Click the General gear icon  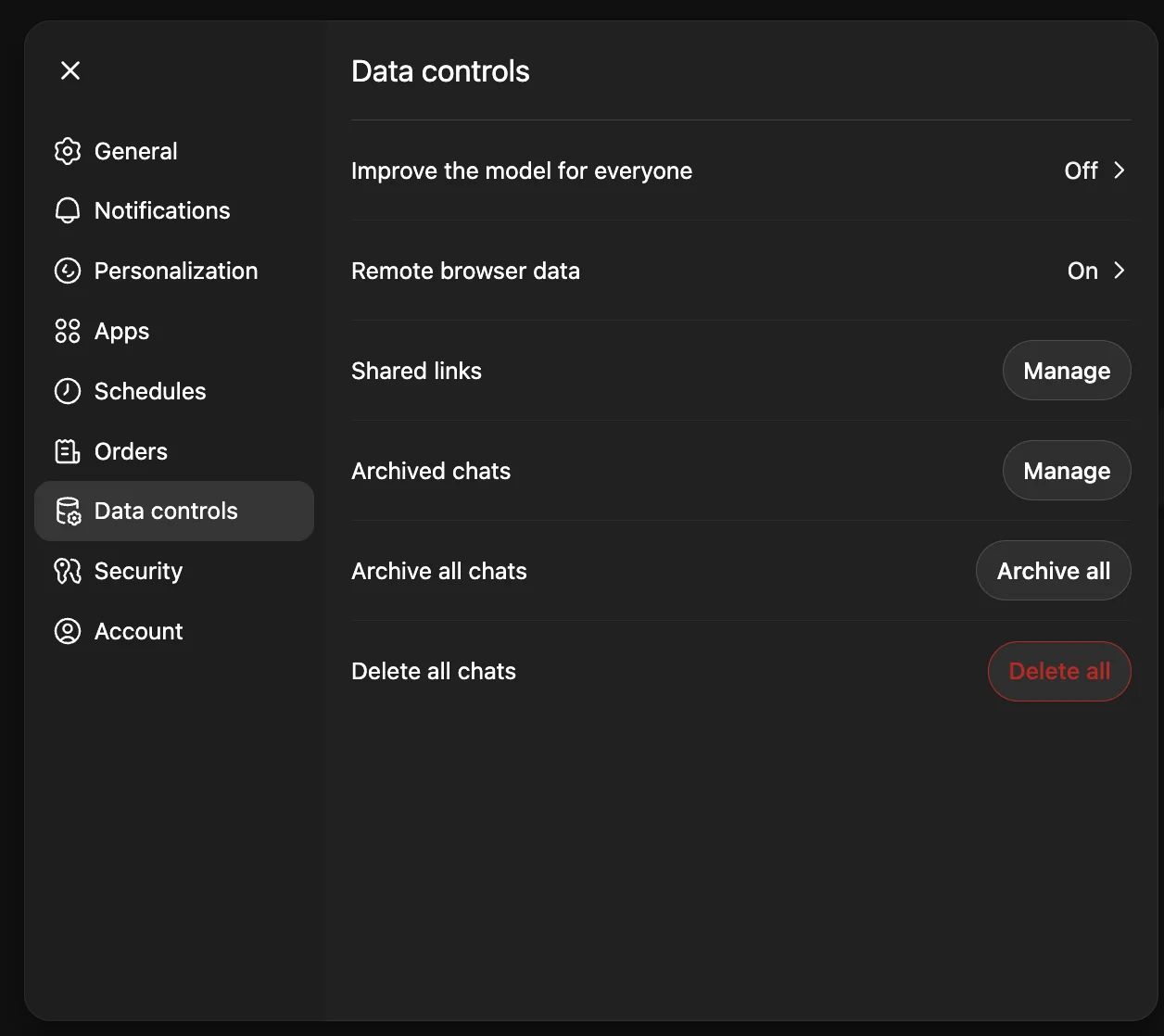coord(68,151)
